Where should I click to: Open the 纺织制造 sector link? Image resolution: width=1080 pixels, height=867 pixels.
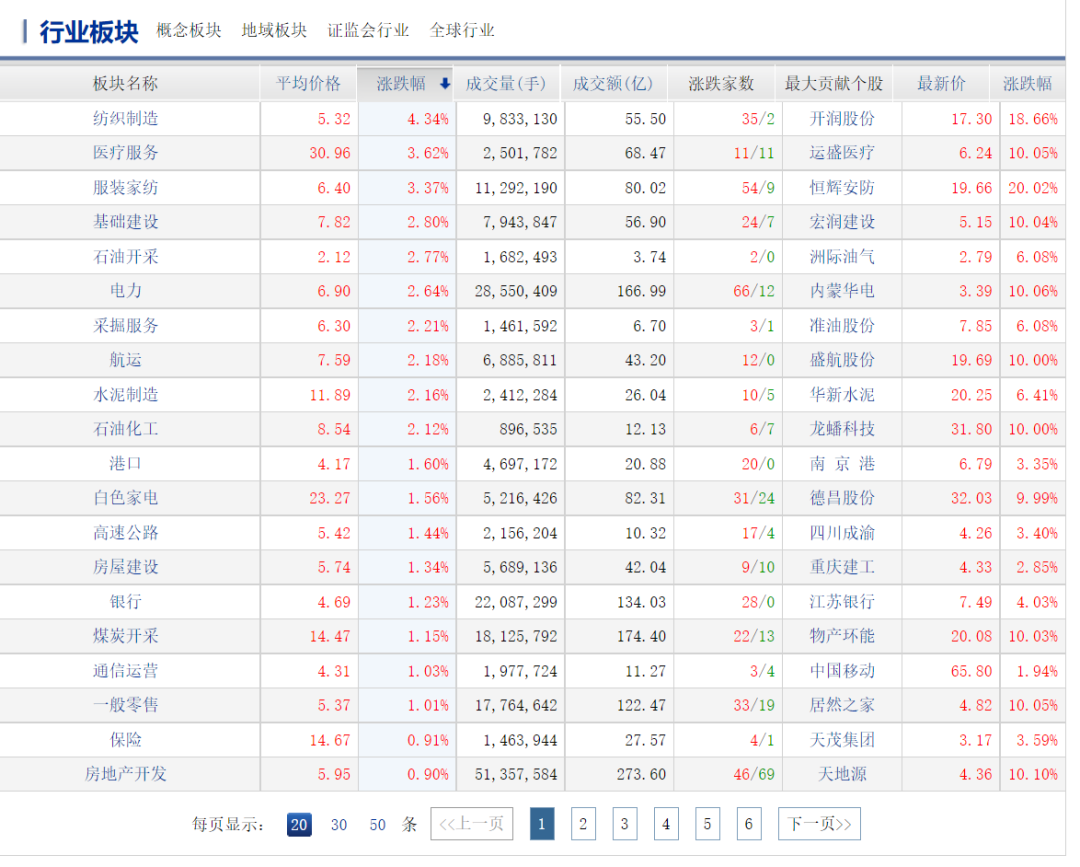tap(126, 118)
